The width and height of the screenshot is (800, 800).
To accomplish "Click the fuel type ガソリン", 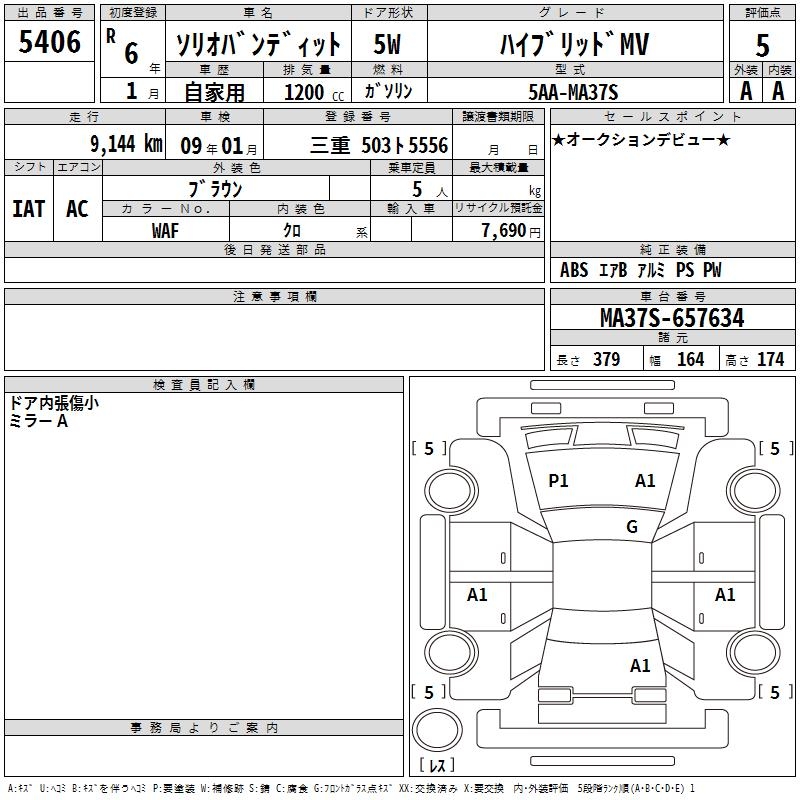I will coord(388,91).
